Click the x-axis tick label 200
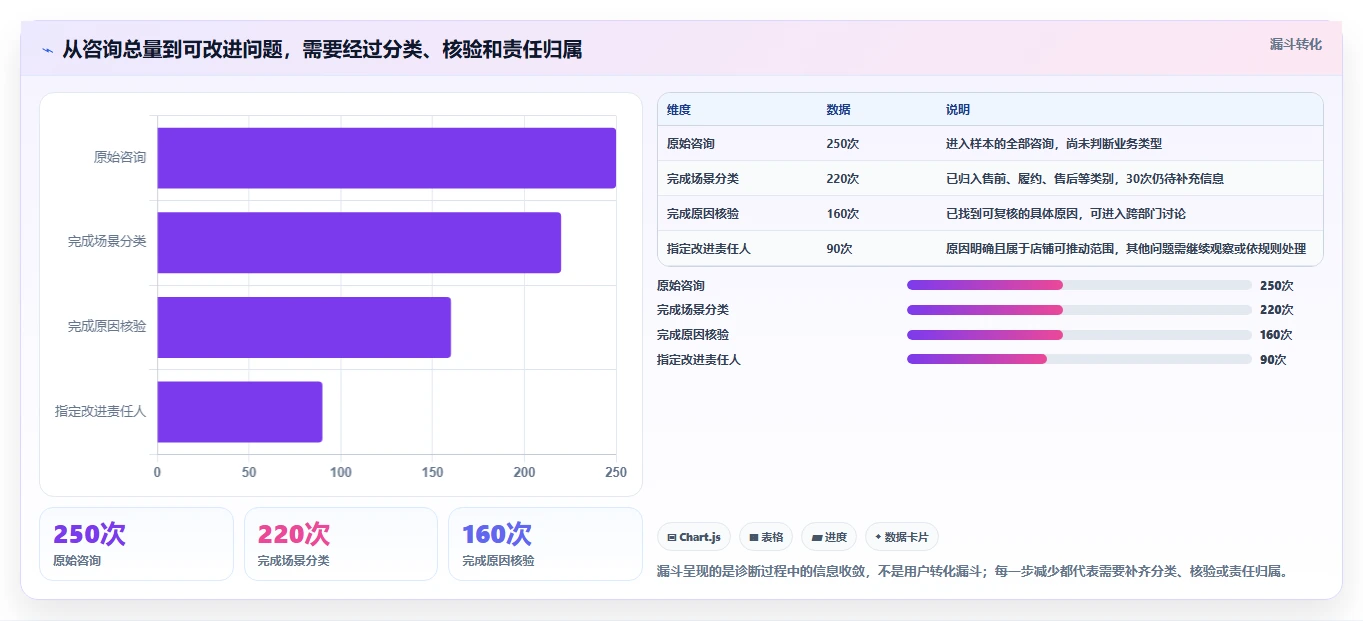 point(524,472)
